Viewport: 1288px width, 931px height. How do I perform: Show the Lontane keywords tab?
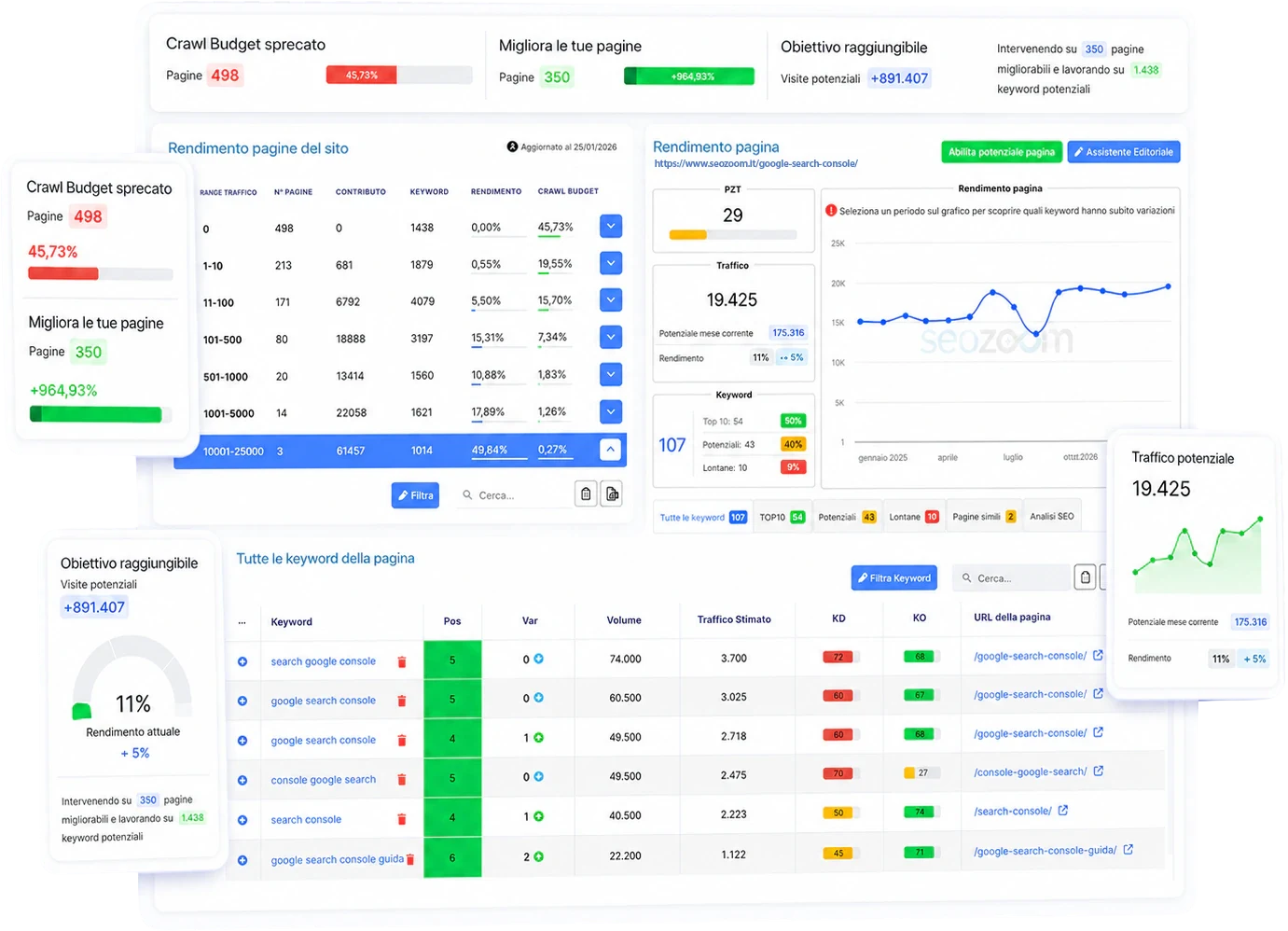[x=914, y=517]
